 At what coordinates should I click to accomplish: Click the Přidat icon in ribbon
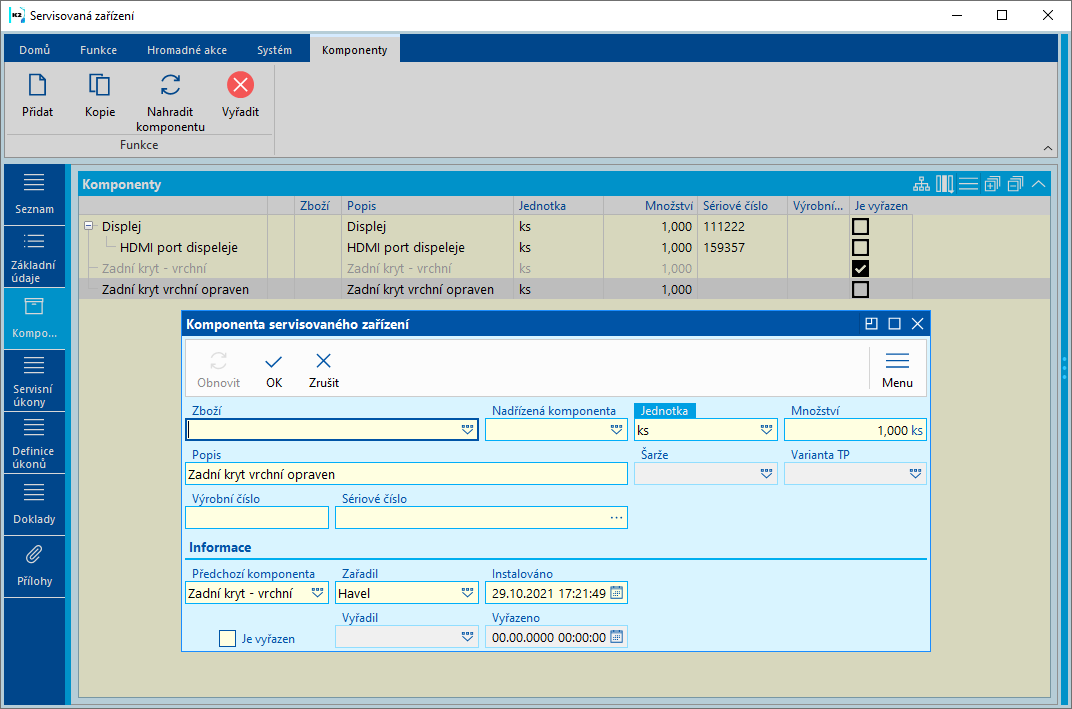37,86
